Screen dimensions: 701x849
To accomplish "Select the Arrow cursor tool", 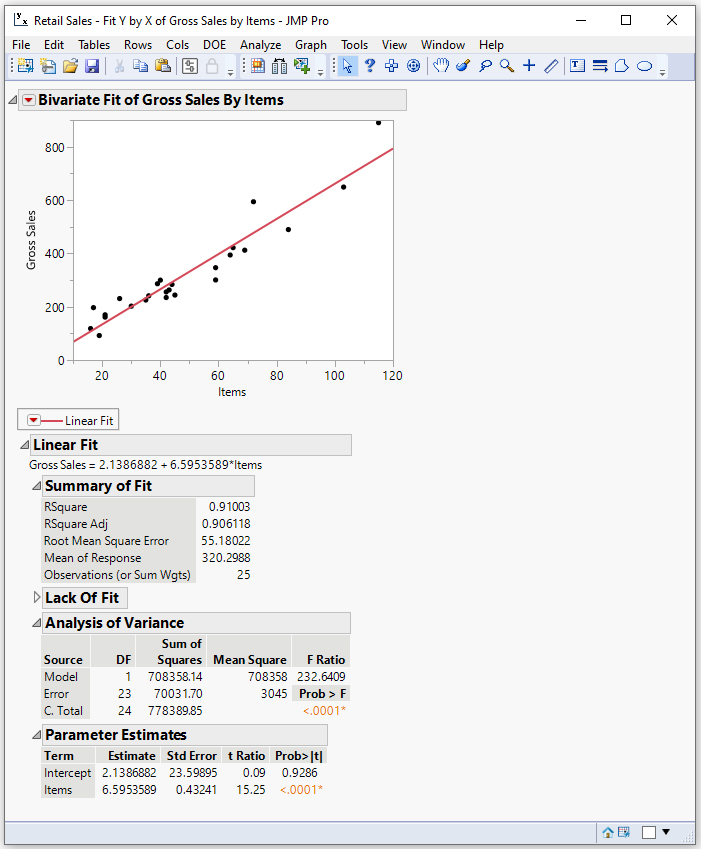I will pyautogui.click(x=348, y=66).
